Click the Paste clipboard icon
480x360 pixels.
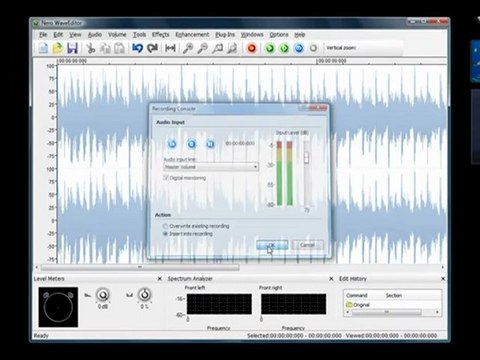point(119,48)
